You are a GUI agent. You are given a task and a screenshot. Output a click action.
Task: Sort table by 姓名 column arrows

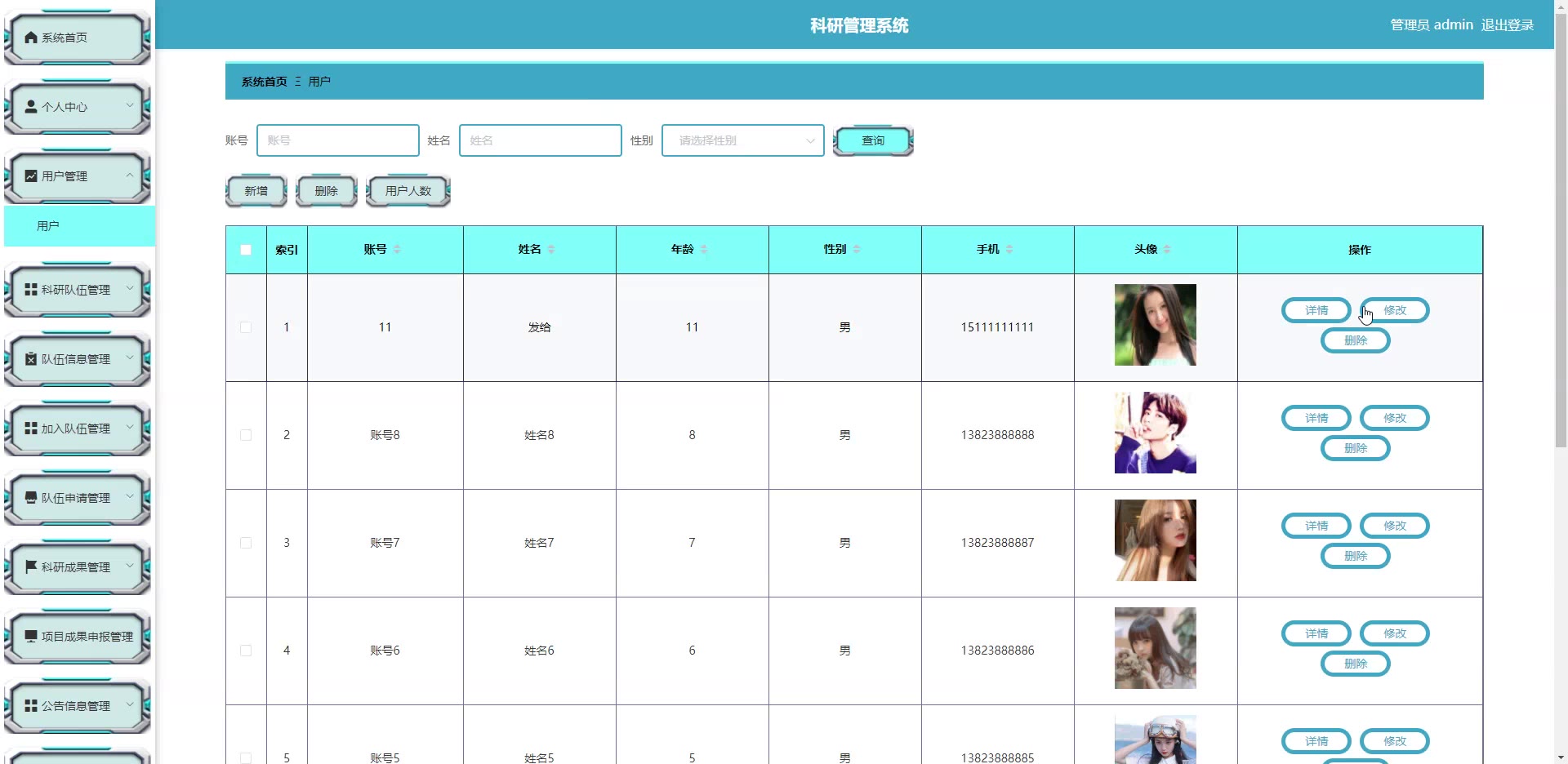click(x=551, y=250)
